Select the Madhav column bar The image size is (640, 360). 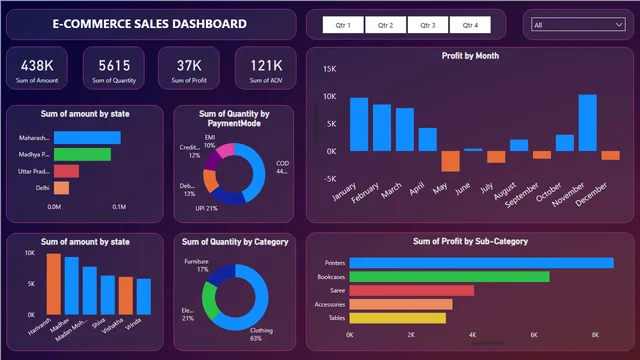(71, 286)
